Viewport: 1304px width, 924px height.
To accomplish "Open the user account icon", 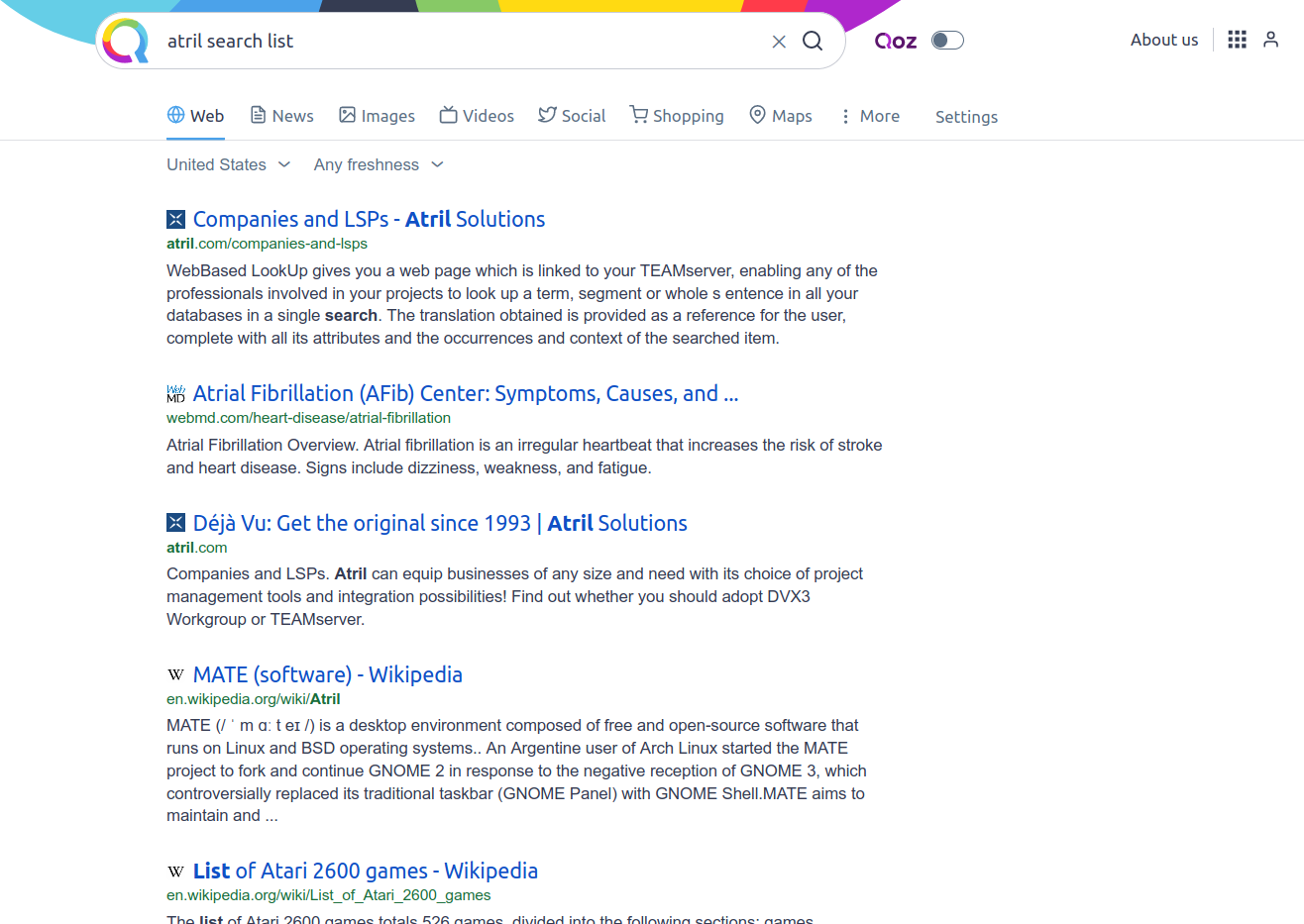I will [x=1270, y=40].
